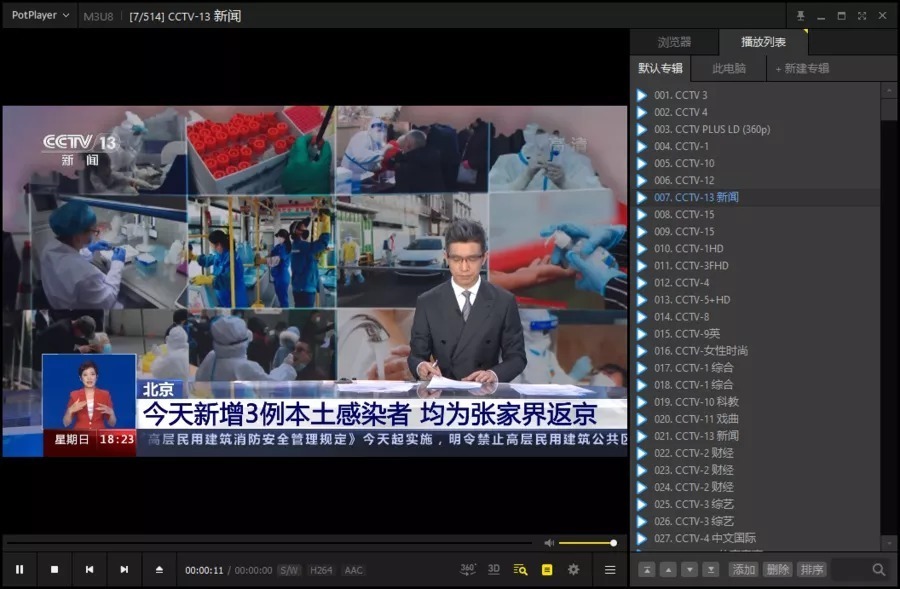The image size is (900, 589).
Task: Open the playlist search magnifier
Action: (878, 569)
